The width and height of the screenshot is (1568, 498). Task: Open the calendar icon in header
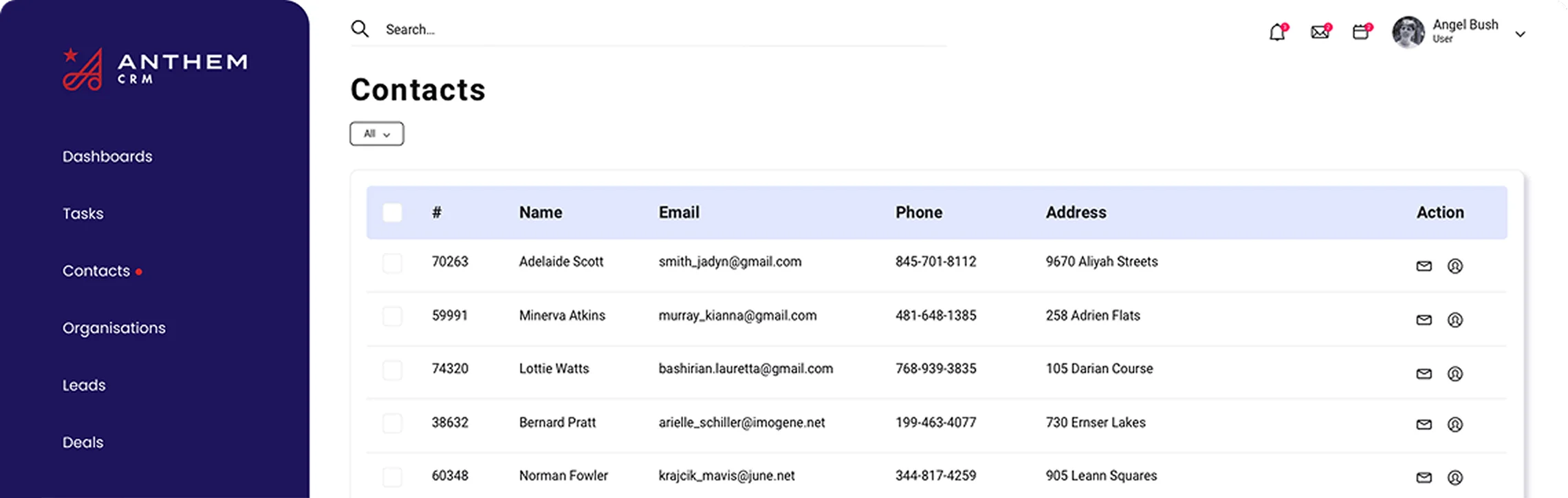(x=1360, y=32)
